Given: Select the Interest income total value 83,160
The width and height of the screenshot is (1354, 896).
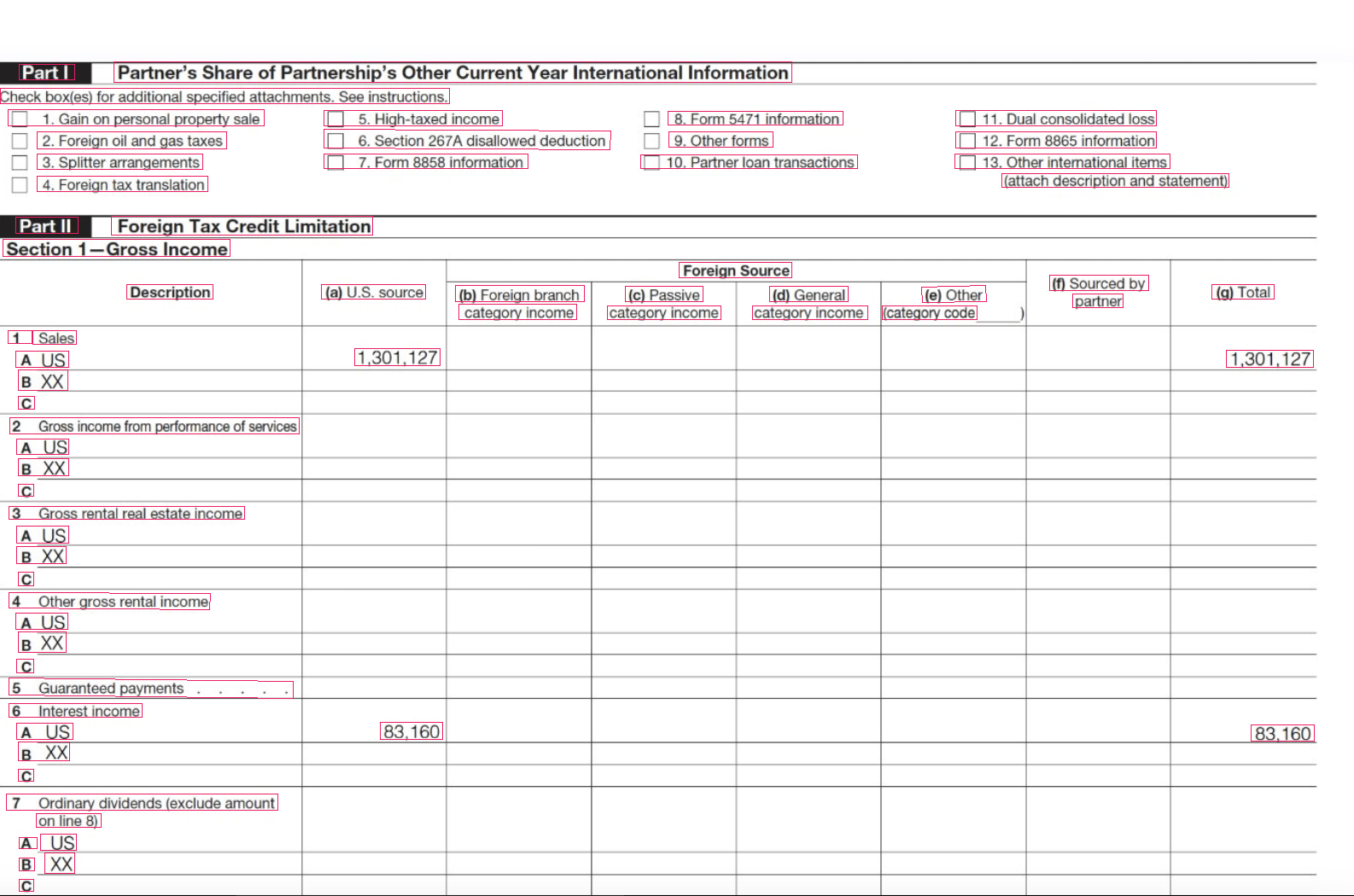Looking at the screenshot, I should point(1283,734).
